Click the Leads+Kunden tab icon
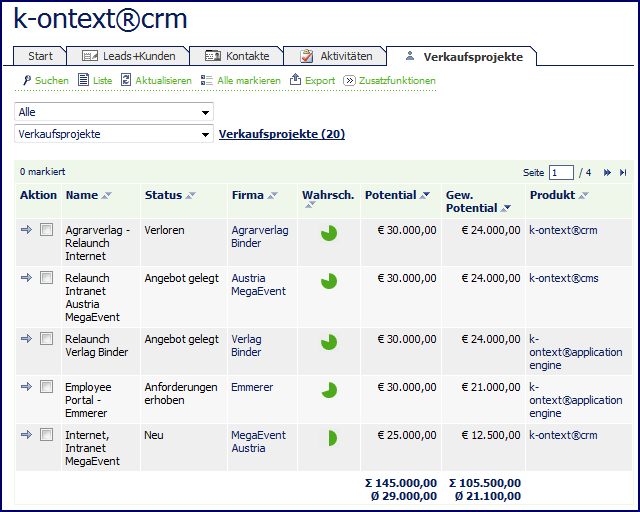This screenshot has width=640, height=512. [x=90, y=56]
